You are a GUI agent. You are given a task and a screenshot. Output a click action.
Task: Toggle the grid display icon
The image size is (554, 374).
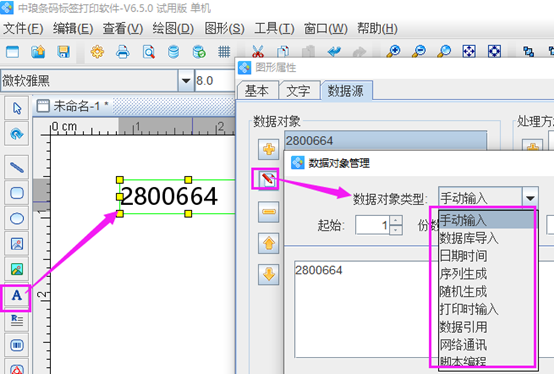(224, 52)
